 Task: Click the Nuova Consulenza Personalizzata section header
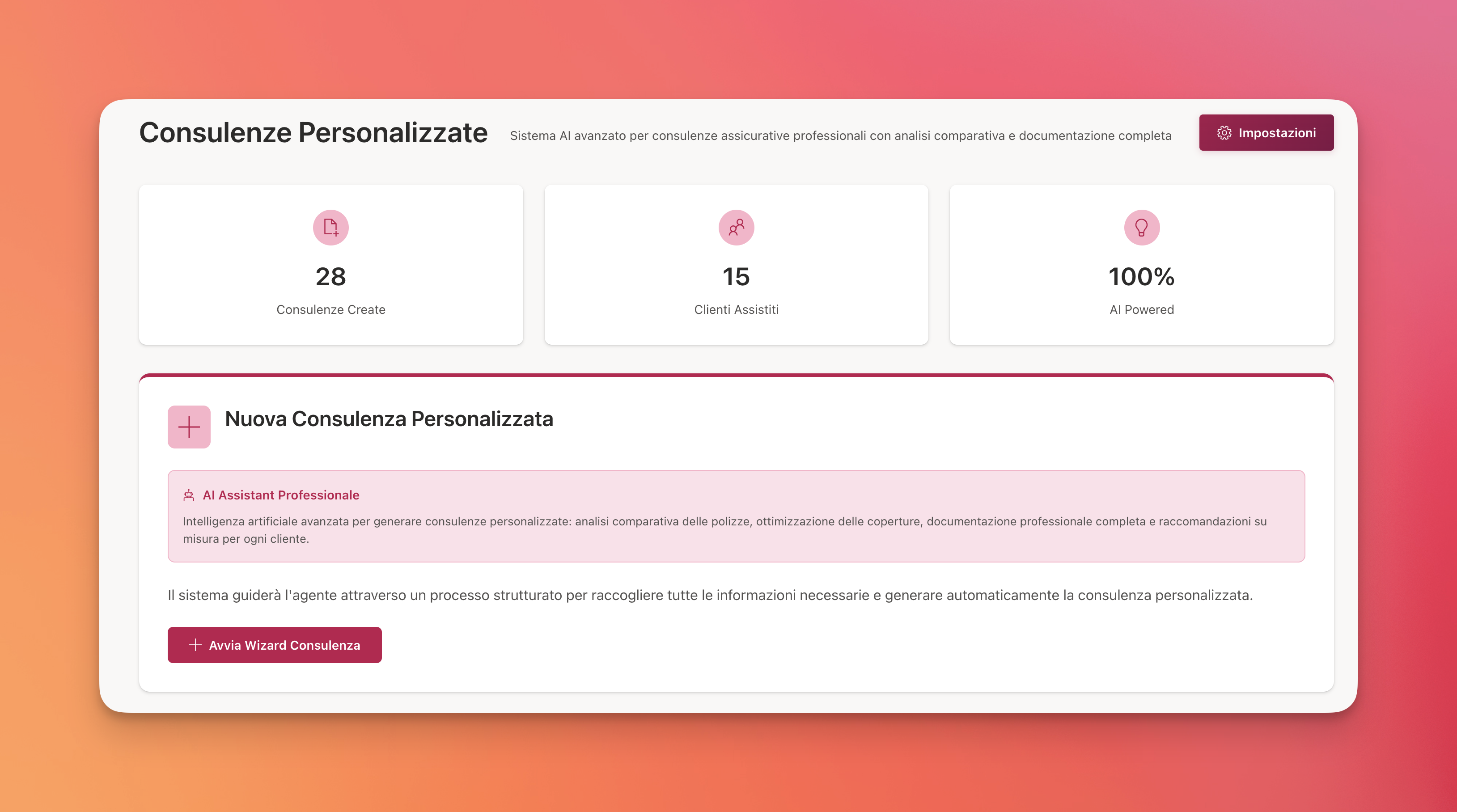[x=389, y=419]
